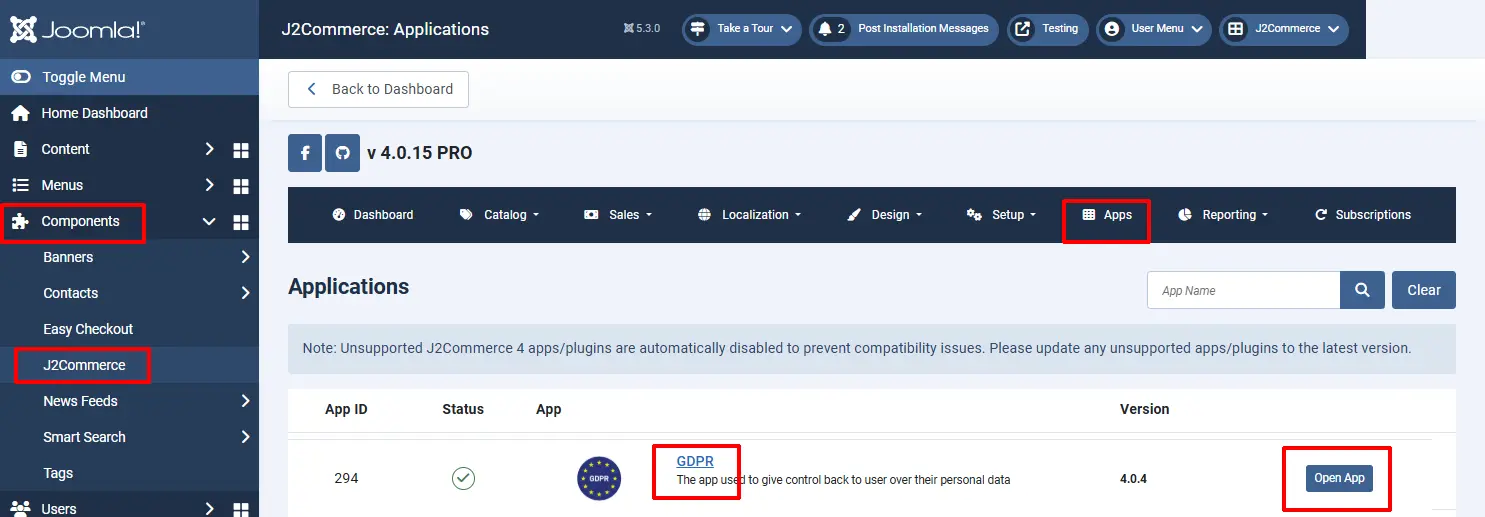Click the App Name search field

1243,290
